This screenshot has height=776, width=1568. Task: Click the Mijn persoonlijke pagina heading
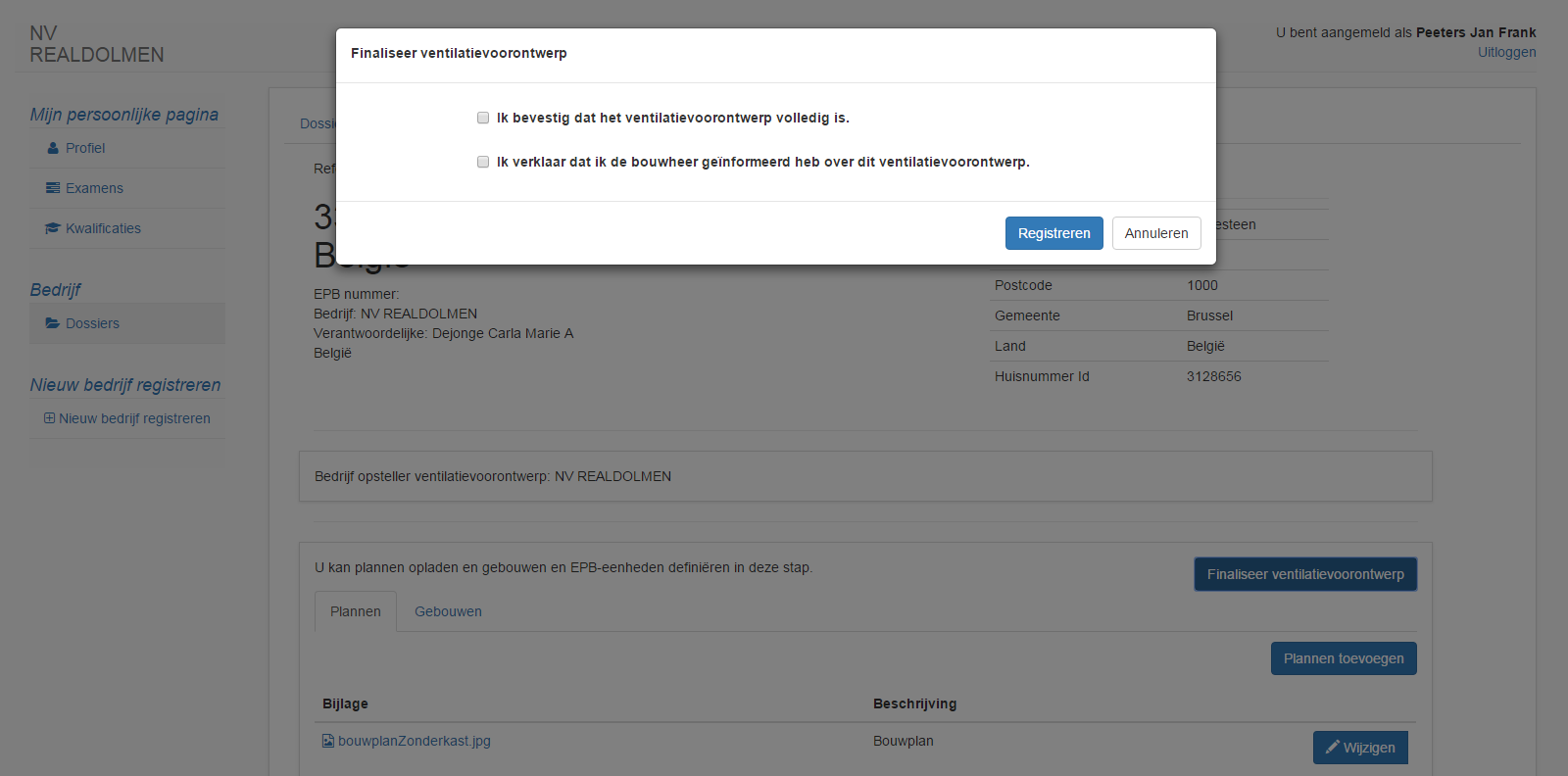coord(124,115)
